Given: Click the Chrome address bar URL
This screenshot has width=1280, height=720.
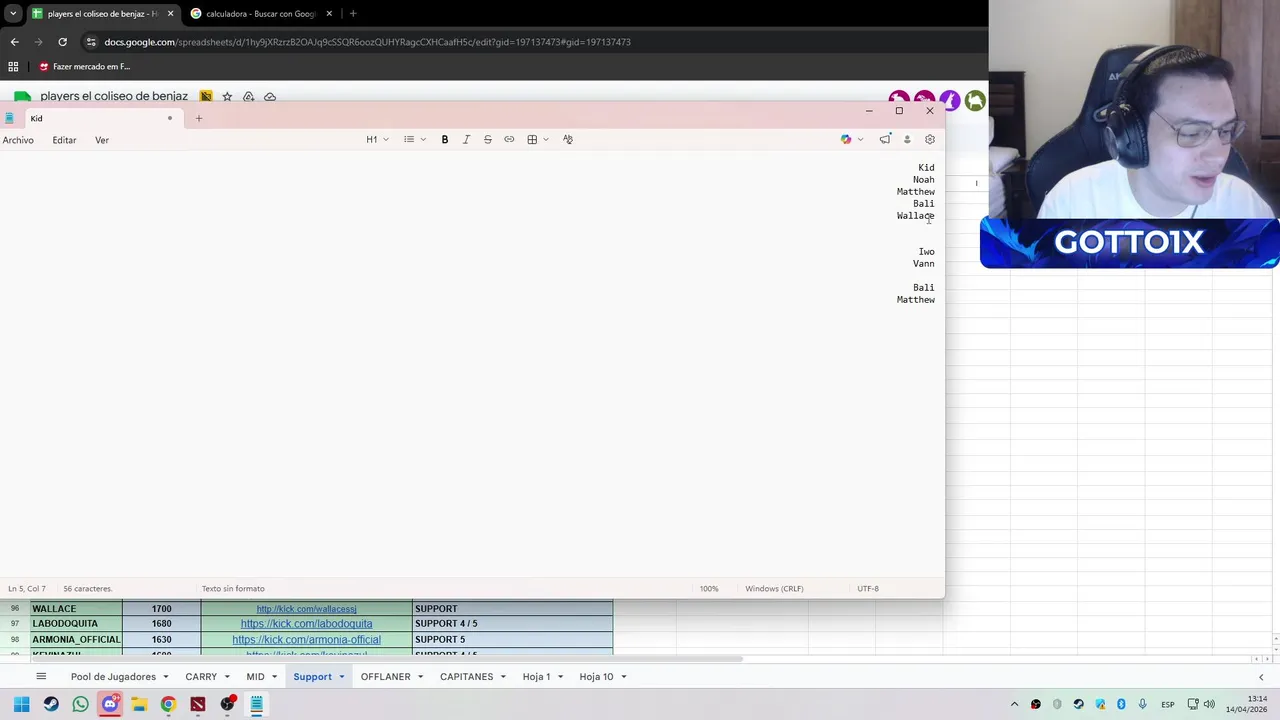Looking at the screenshot, I should (367, 42).
